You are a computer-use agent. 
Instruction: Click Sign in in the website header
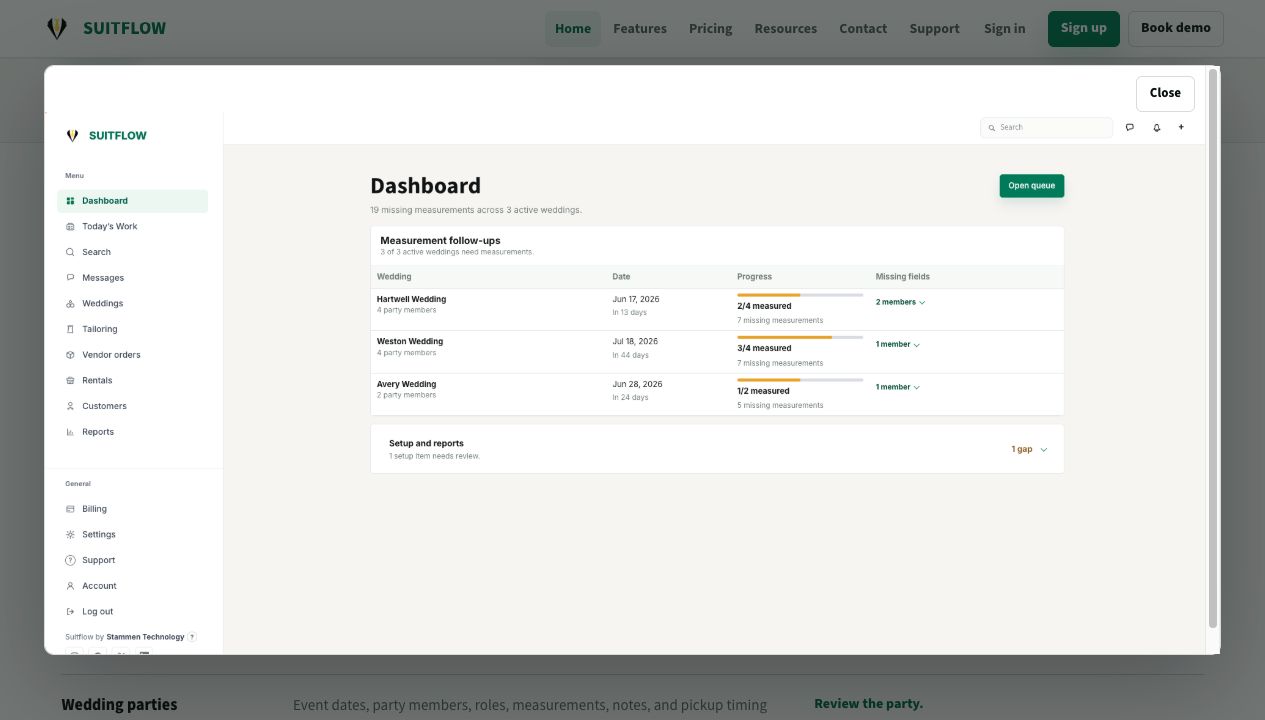pos(1005,28)
